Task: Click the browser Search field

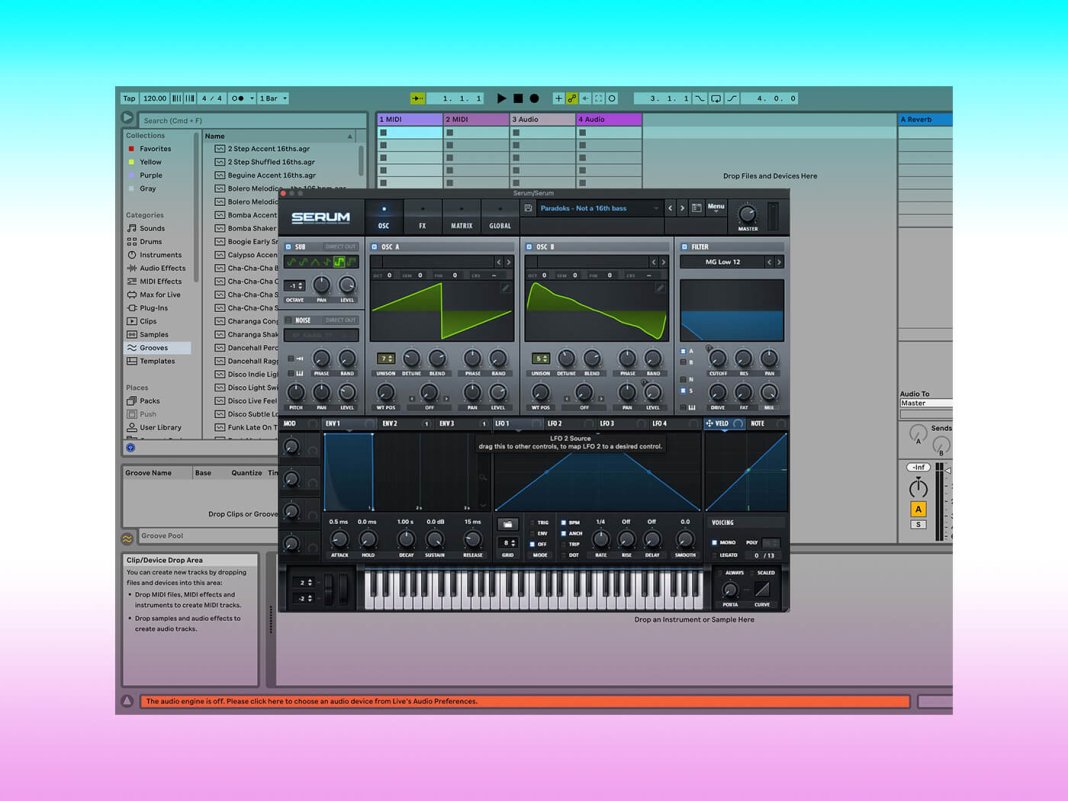Action: [x=252, y=121]
